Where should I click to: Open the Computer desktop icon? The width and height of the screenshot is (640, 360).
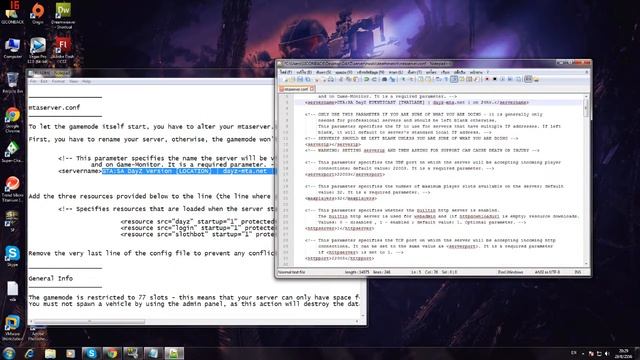12,49
